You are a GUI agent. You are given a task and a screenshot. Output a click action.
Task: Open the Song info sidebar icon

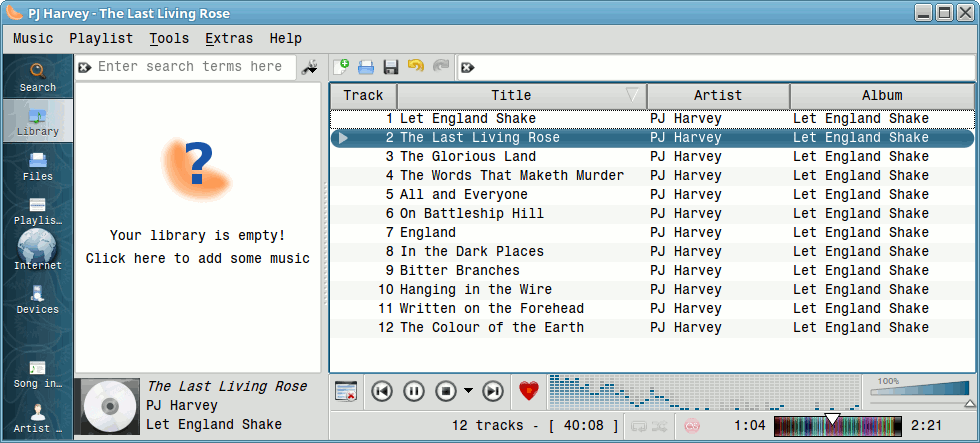[x=38, y=374]
